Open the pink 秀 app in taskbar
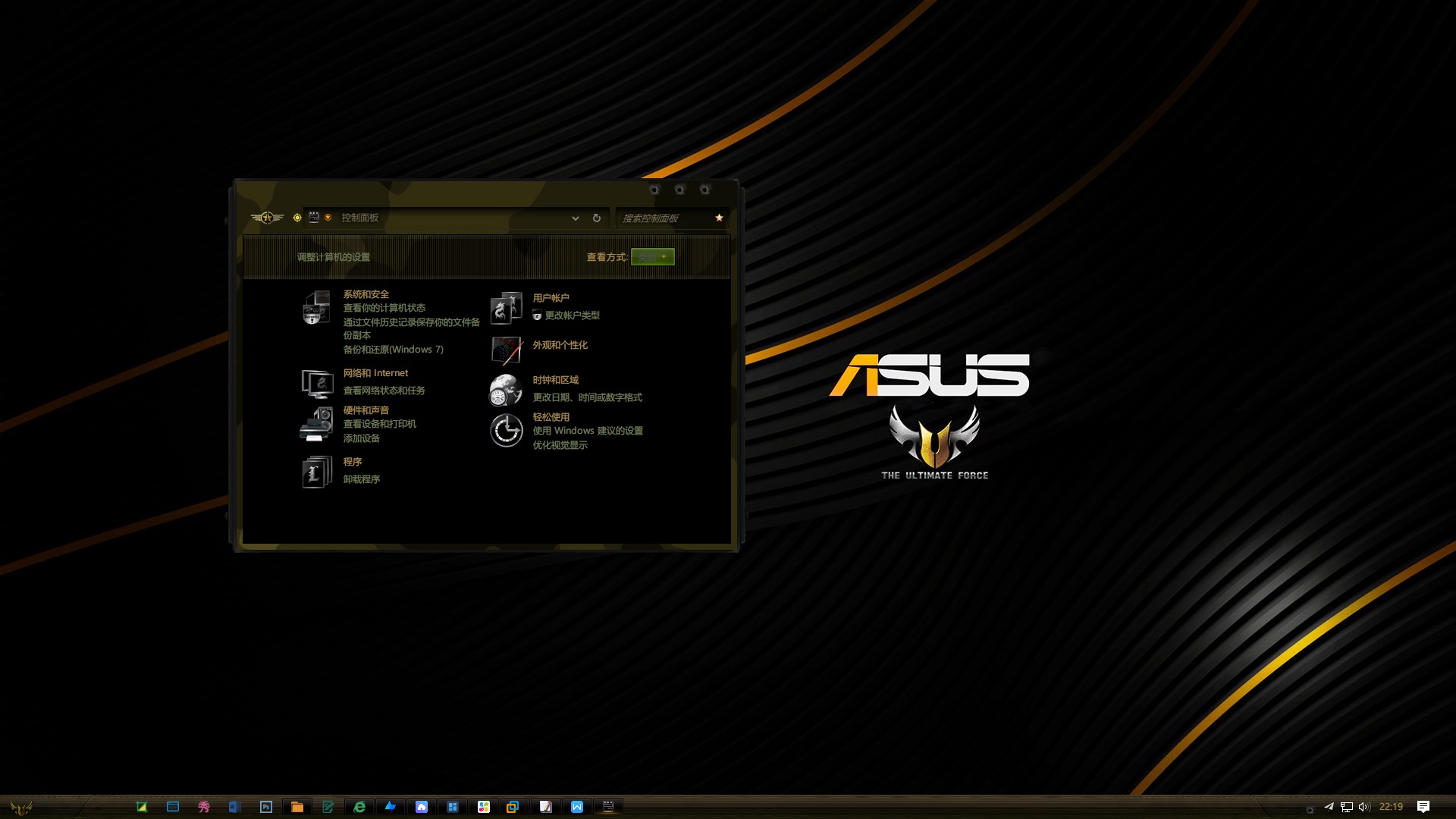 click(203, 807)
